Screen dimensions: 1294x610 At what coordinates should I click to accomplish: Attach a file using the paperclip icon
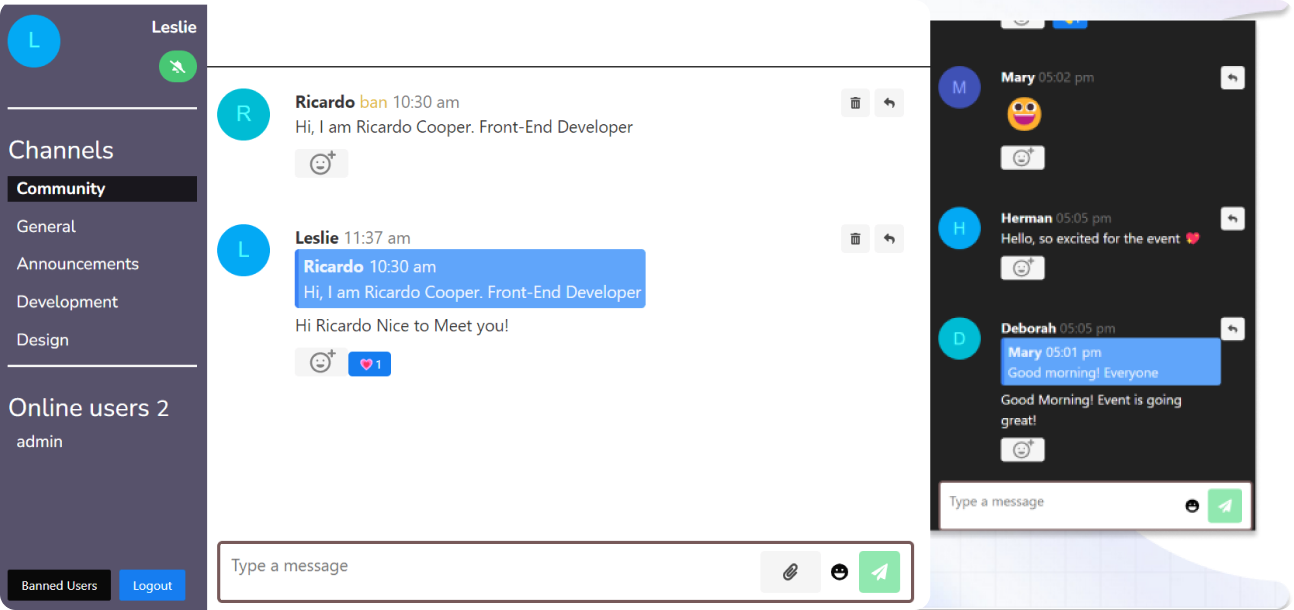pyautogui.click(x=790, y=572)
